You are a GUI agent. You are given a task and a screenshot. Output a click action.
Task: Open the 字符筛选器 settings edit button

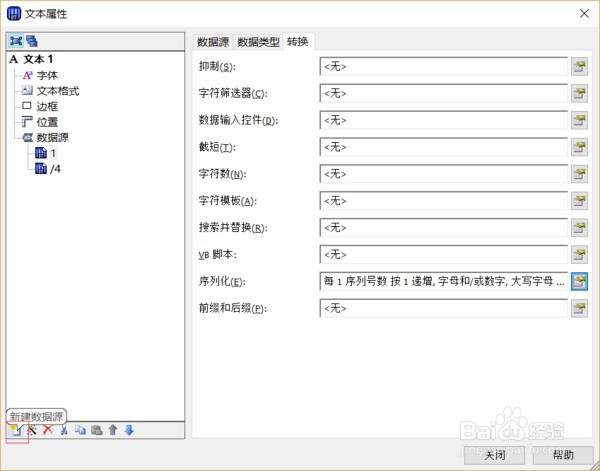pos(579,94)
